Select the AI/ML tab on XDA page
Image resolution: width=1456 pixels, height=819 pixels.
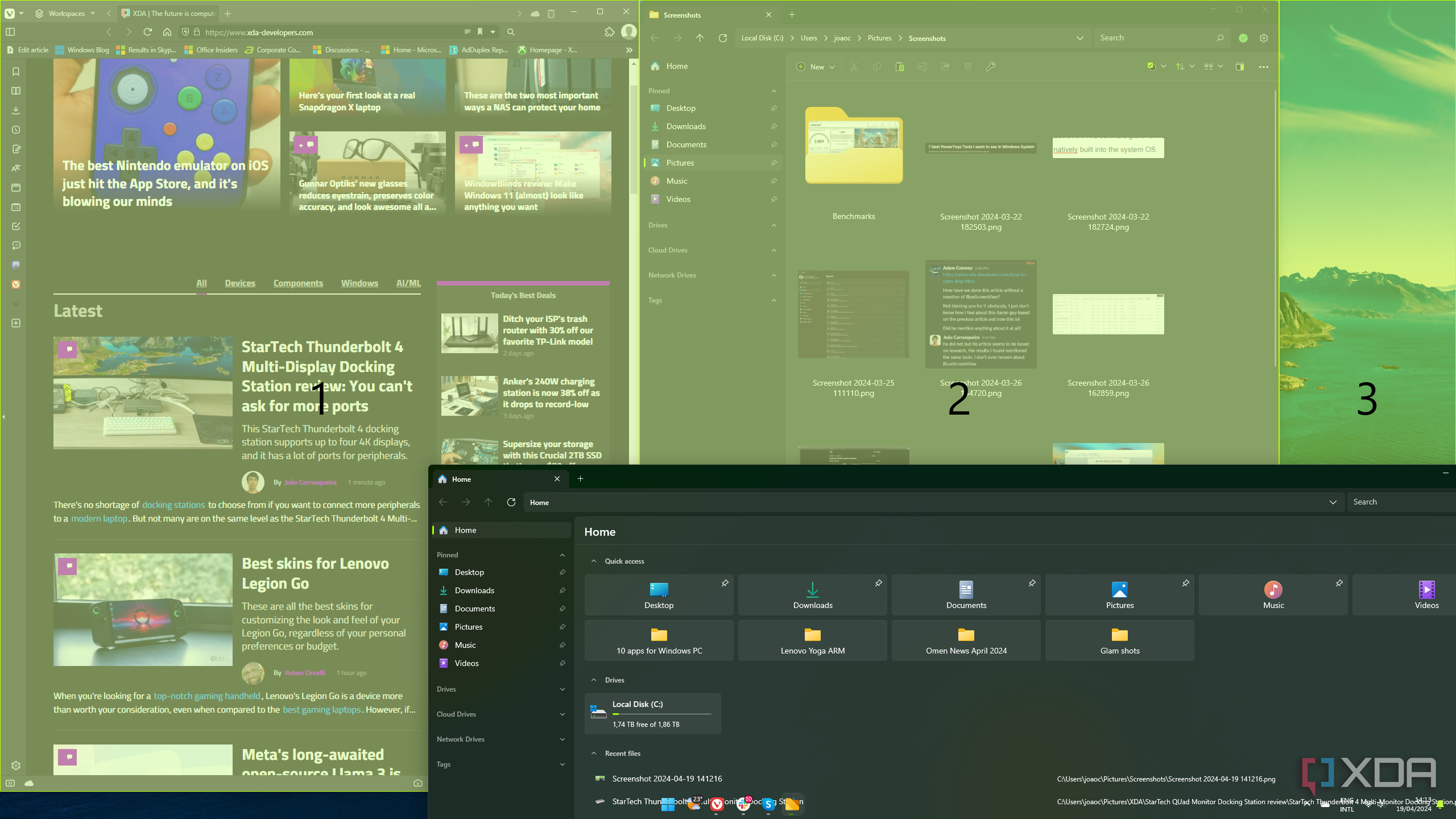point(408,283)
